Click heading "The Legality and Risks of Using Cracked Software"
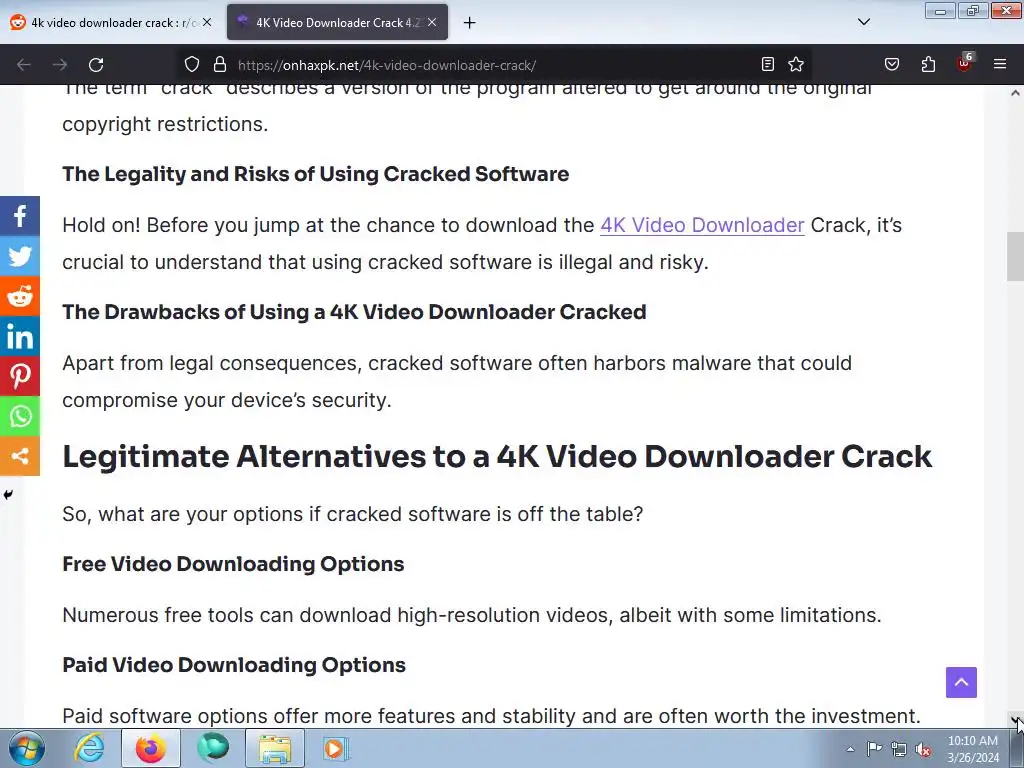The width and height of the screenshot is (1024, 768). pos(315,174)
